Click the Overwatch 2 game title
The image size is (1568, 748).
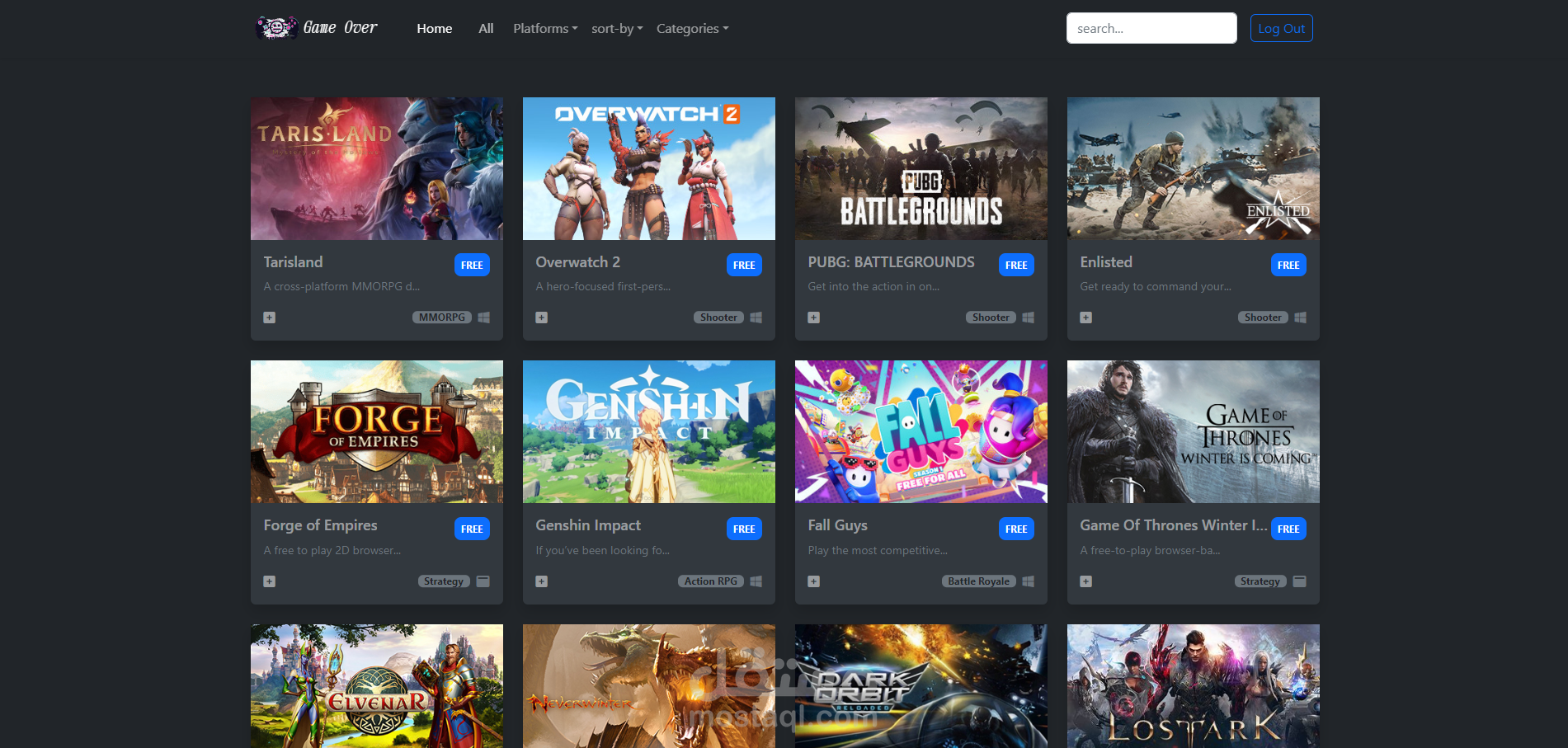(x=577, y=262)
